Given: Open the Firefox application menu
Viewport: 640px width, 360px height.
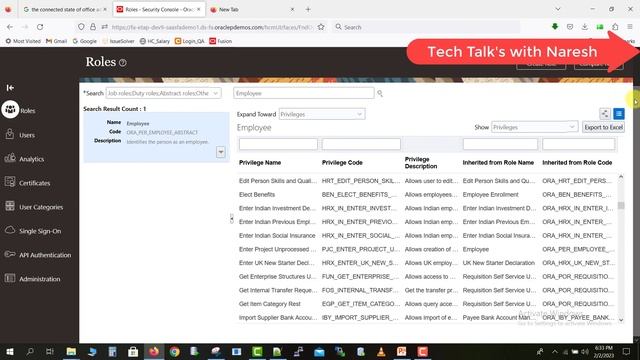Looking at the screenshot, I should (x=630, y=27).
